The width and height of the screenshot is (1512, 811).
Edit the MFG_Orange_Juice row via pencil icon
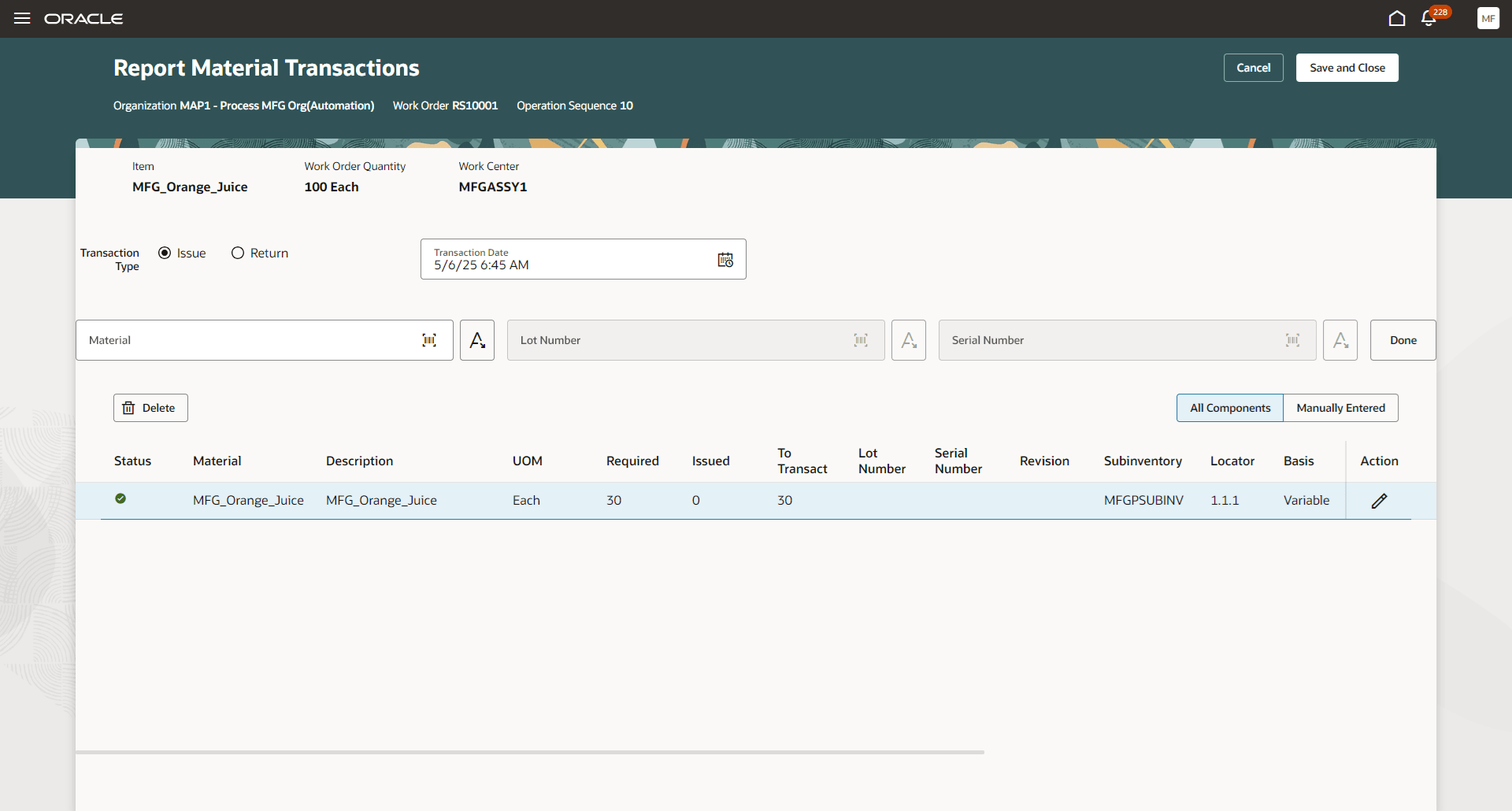1379,501
